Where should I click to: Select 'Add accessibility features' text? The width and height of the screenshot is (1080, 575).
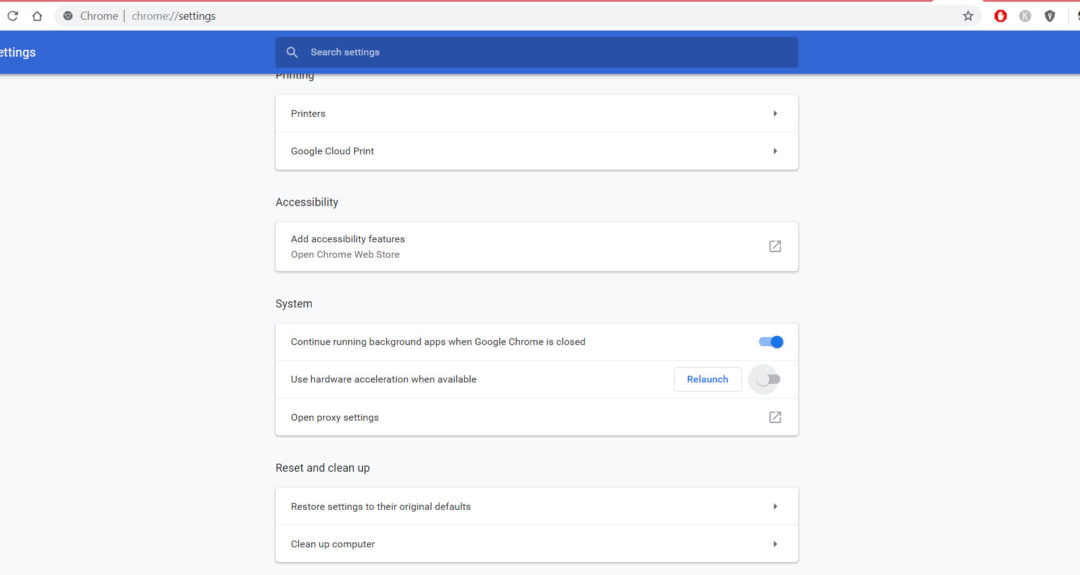coord(348,239)
